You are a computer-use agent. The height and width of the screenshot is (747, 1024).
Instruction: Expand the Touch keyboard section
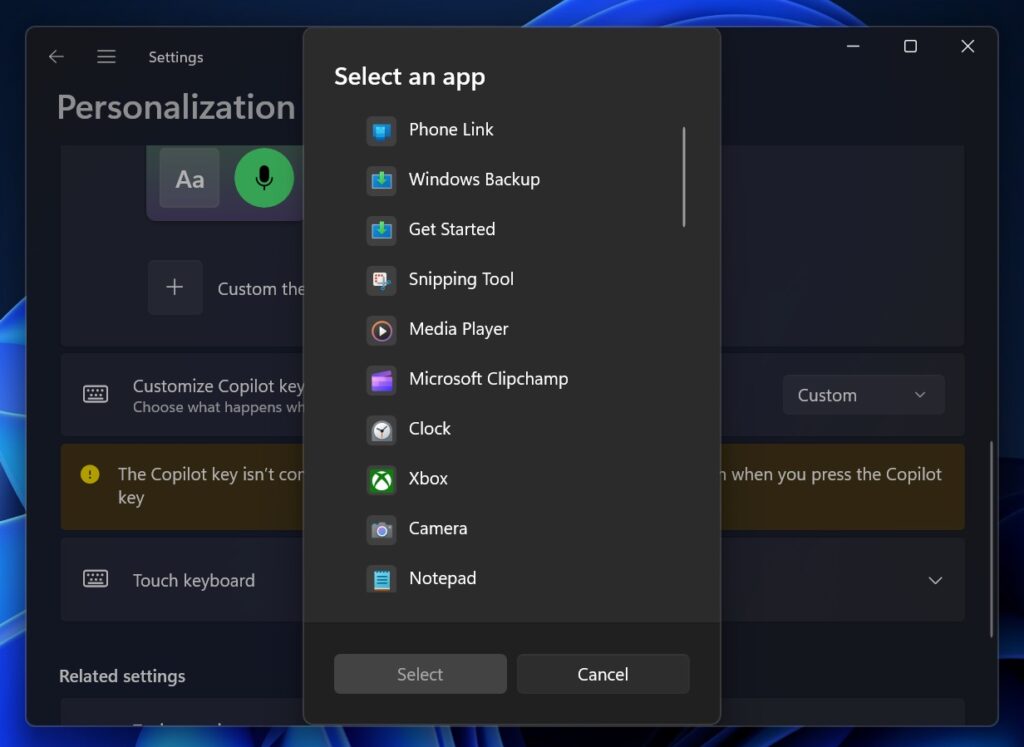click(x=935, y=580)
